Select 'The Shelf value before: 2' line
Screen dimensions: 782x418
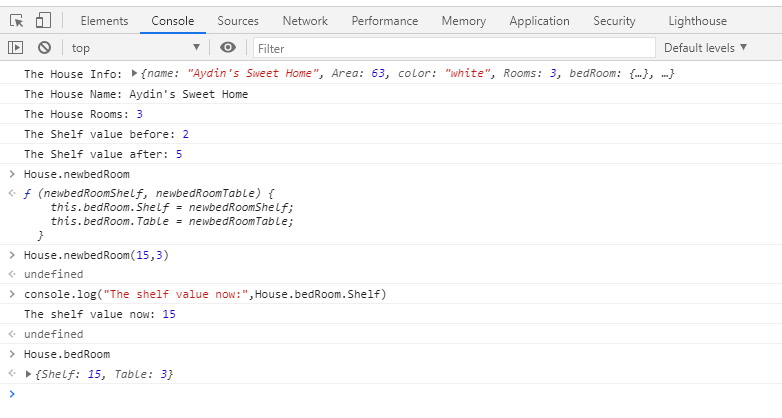(x=106, y=134)
